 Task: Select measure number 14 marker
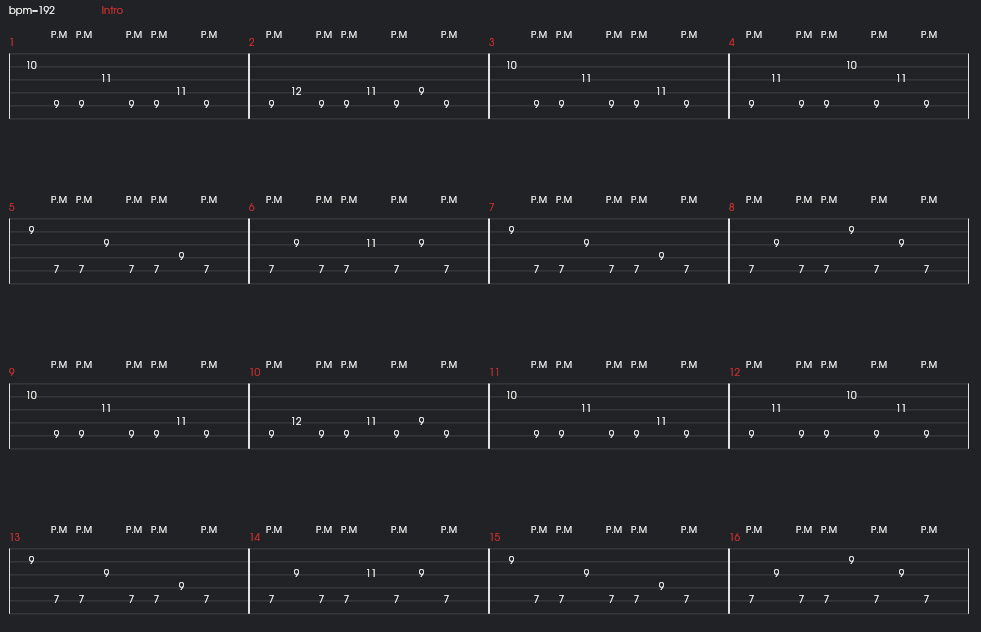tap(255, 537)
